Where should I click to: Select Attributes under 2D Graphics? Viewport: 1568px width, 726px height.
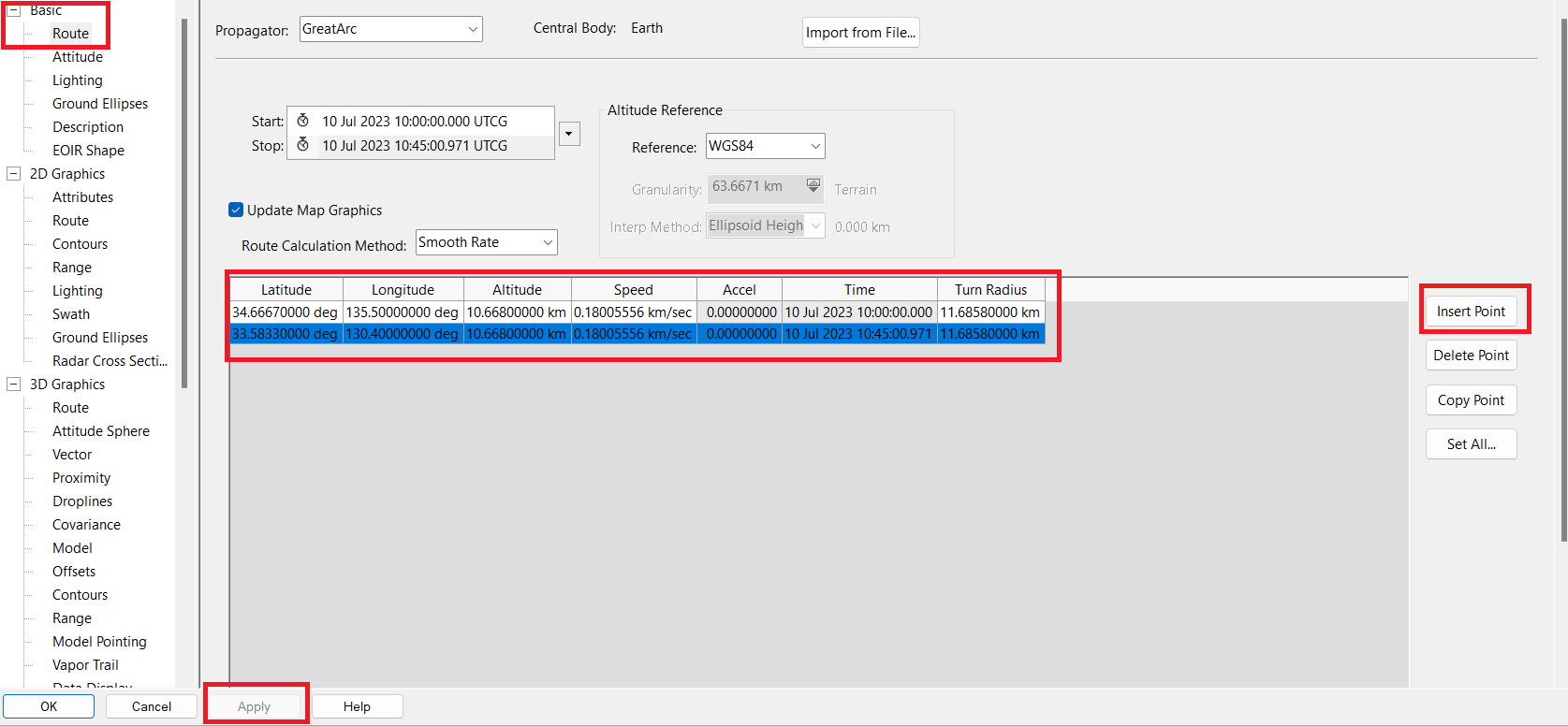(82, 197)
